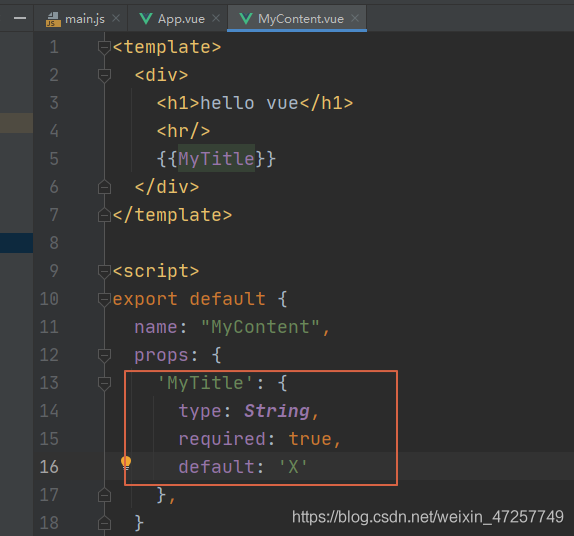The width and height of the screenshot is (574, 536).
Task: Fold at closing brace on line 17
Action: pyautogui.click(x=104, y=495)
